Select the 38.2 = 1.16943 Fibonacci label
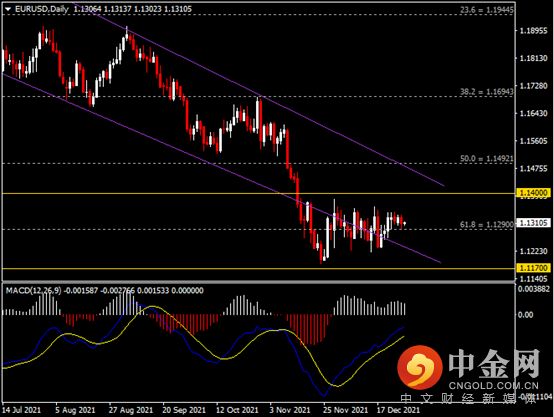The height and width of the screenshot is (417, 554). pos(487,92)
